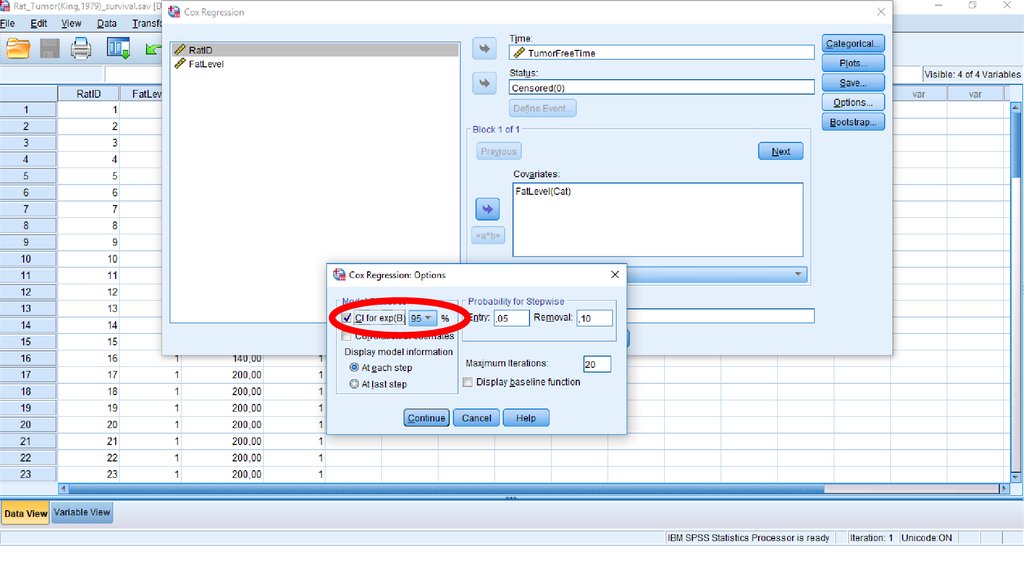1024x574 pixels.
Task: Click the Next block button
Action: pos(780,151)
